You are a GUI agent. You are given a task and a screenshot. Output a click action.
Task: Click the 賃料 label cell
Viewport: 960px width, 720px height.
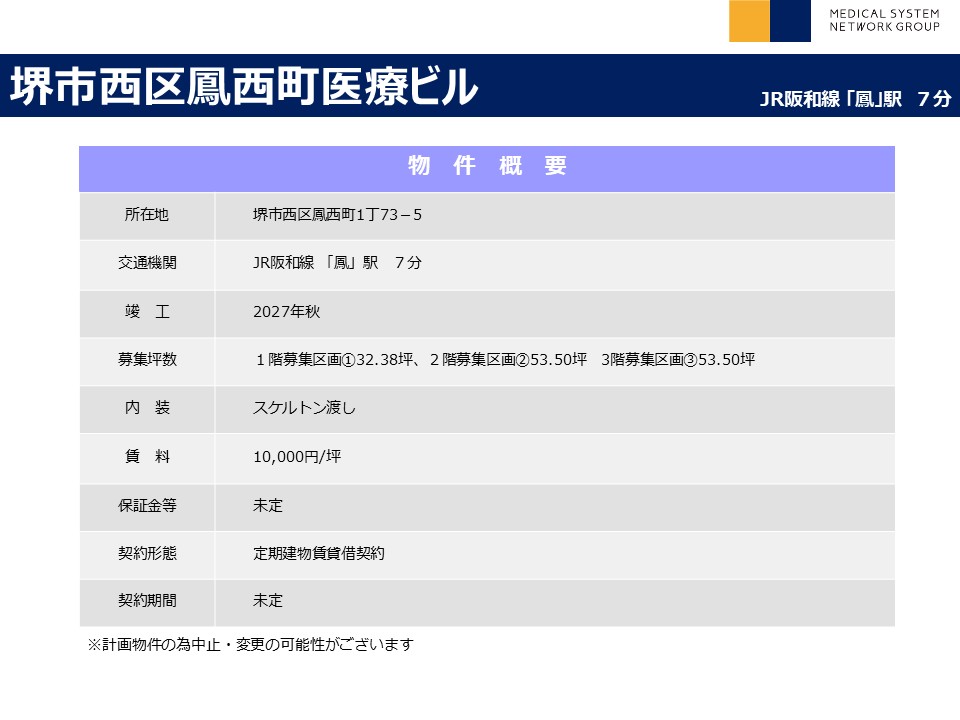147,457
